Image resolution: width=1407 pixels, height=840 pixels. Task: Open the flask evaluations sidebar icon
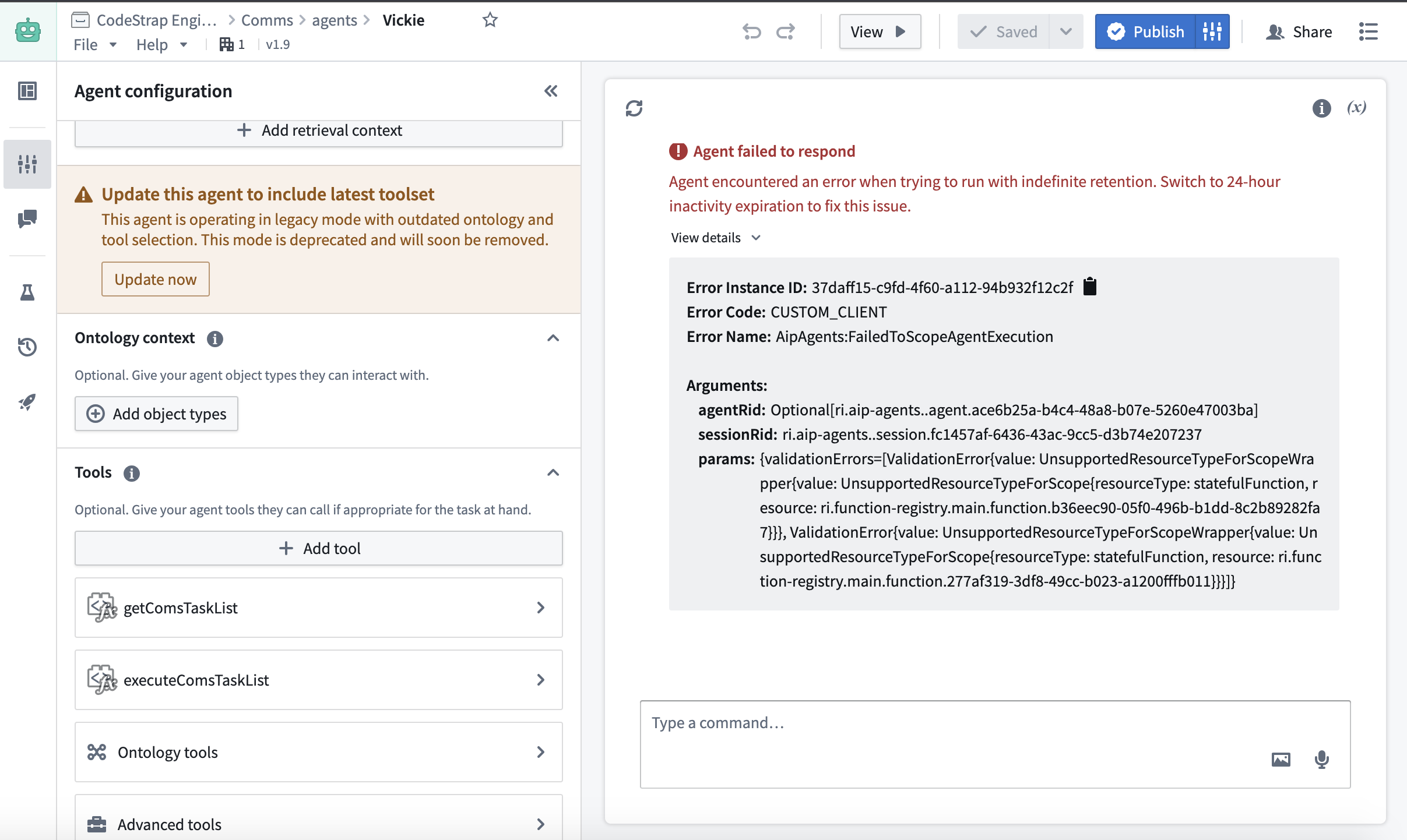(27, 292)
